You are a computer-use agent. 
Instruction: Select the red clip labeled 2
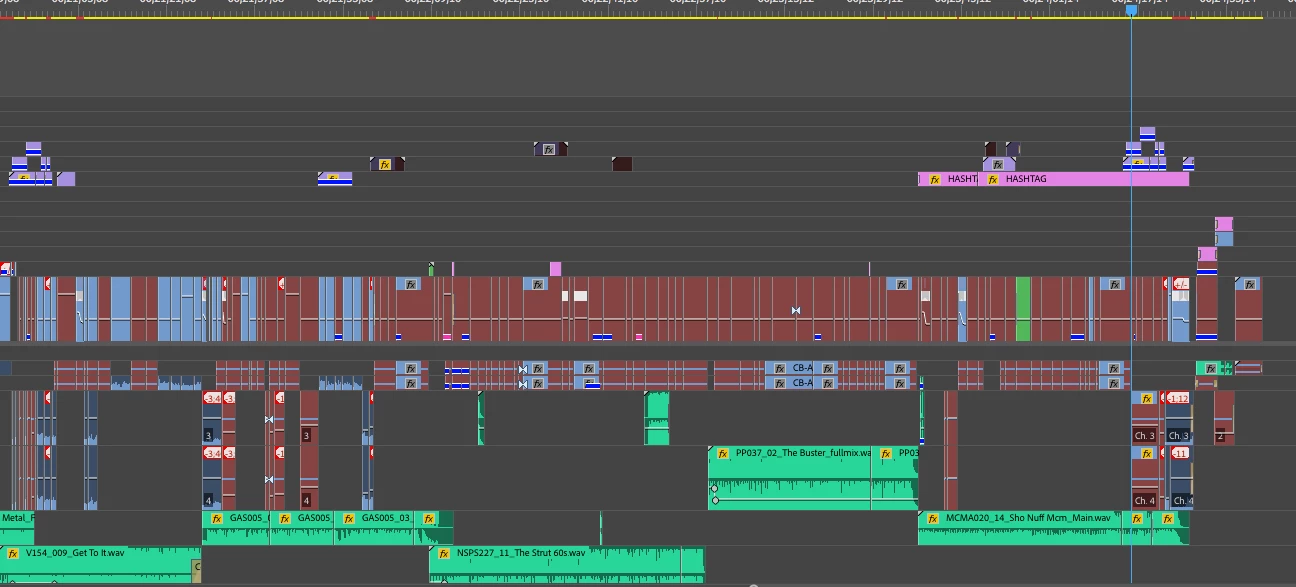tap(1224, 417)
